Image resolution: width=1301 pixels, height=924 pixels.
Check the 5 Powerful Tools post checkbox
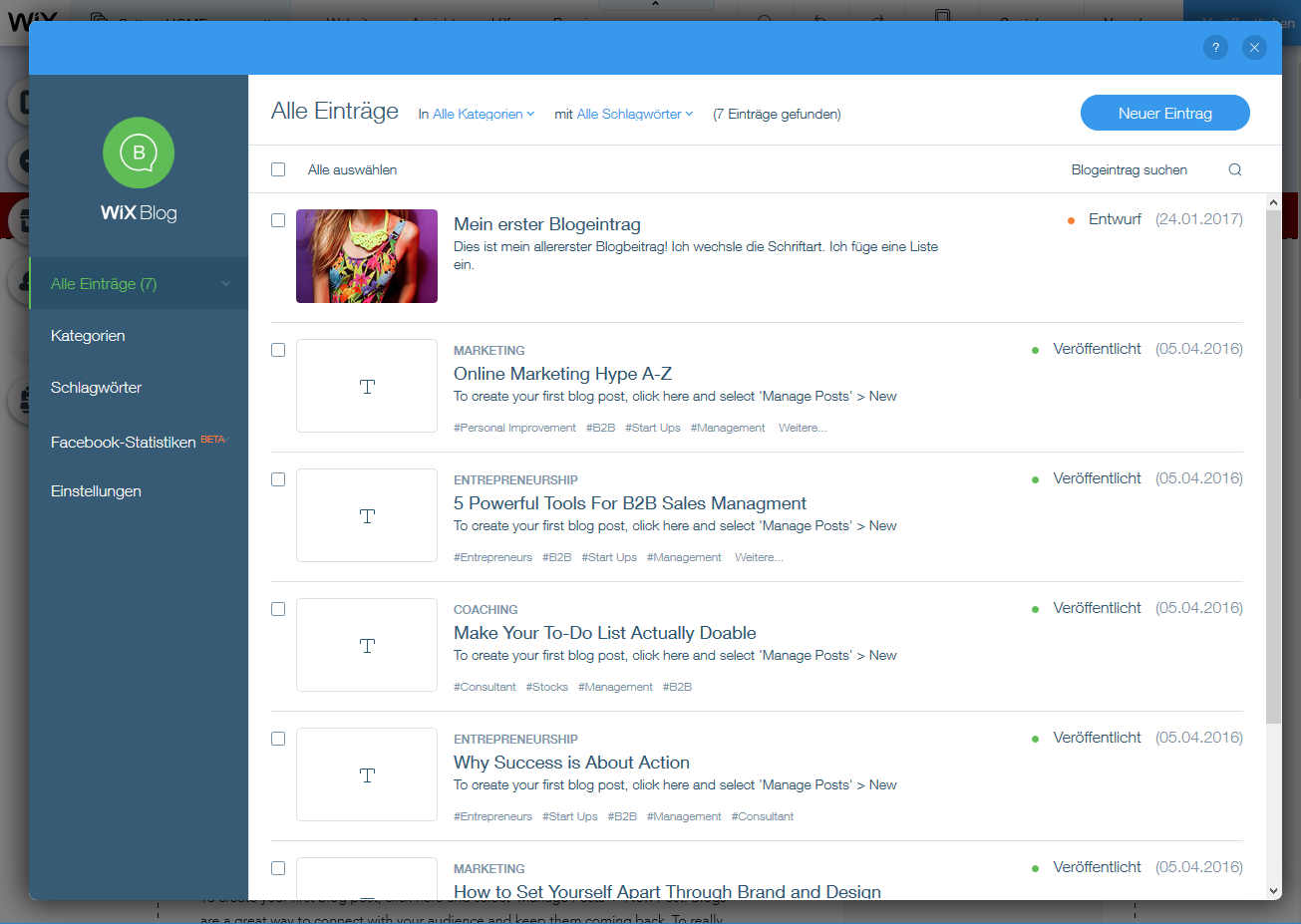(278, 479)
